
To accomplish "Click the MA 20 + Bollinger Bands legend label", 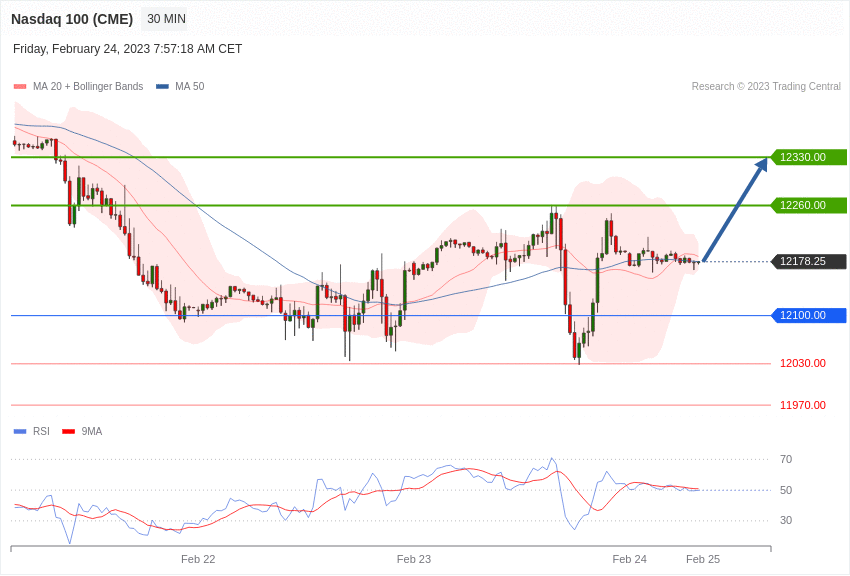I will [88, 86].
